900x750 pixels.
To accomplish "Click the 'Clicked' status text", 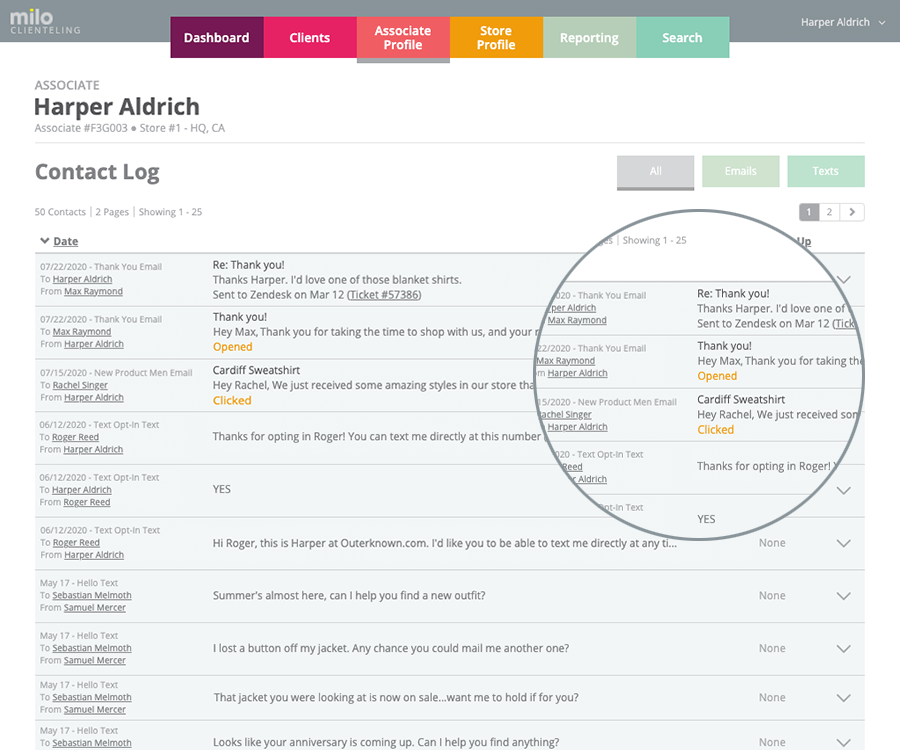I will 232,401.
